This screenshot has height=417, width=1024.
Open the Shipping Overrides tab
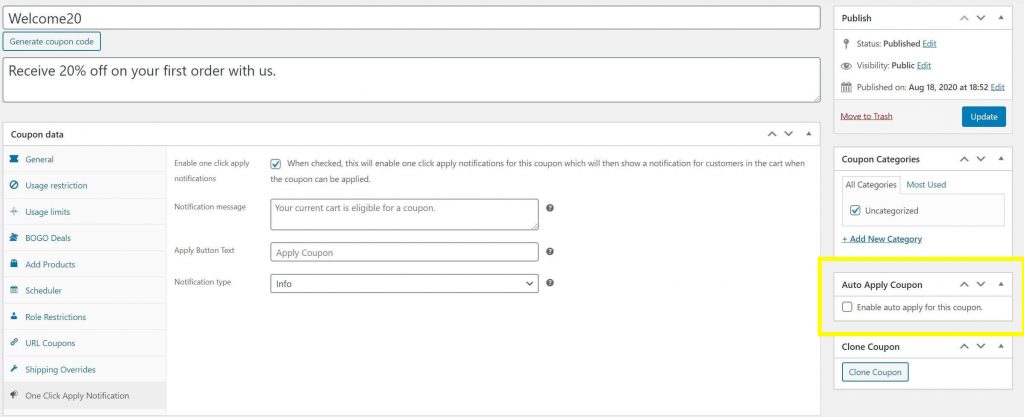(x=84, y=369)
